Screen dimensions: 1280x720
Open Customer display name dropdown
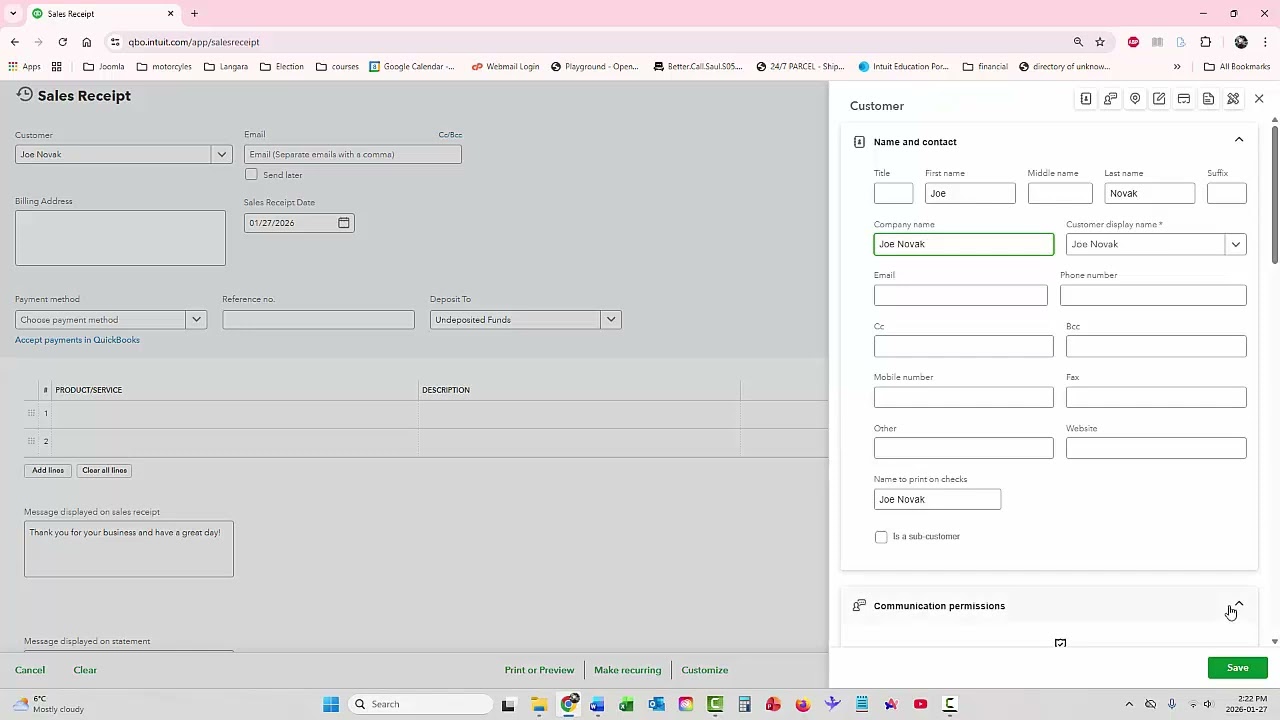1236,244
